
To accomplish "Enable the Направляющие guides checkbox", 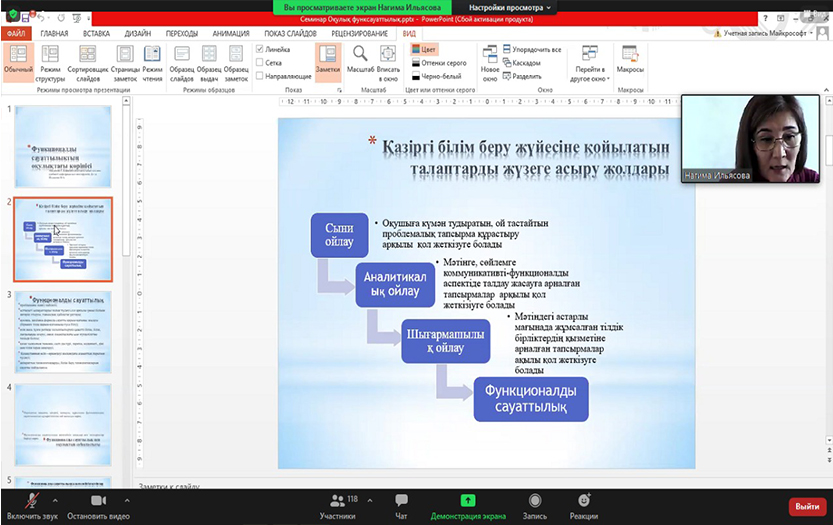I will (x=261, y=75).
